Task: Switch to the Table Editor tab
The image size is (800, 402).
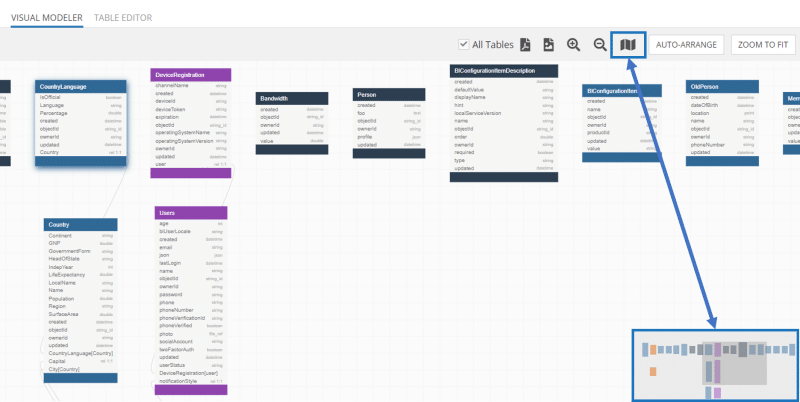Action: (x=123, y=19)
